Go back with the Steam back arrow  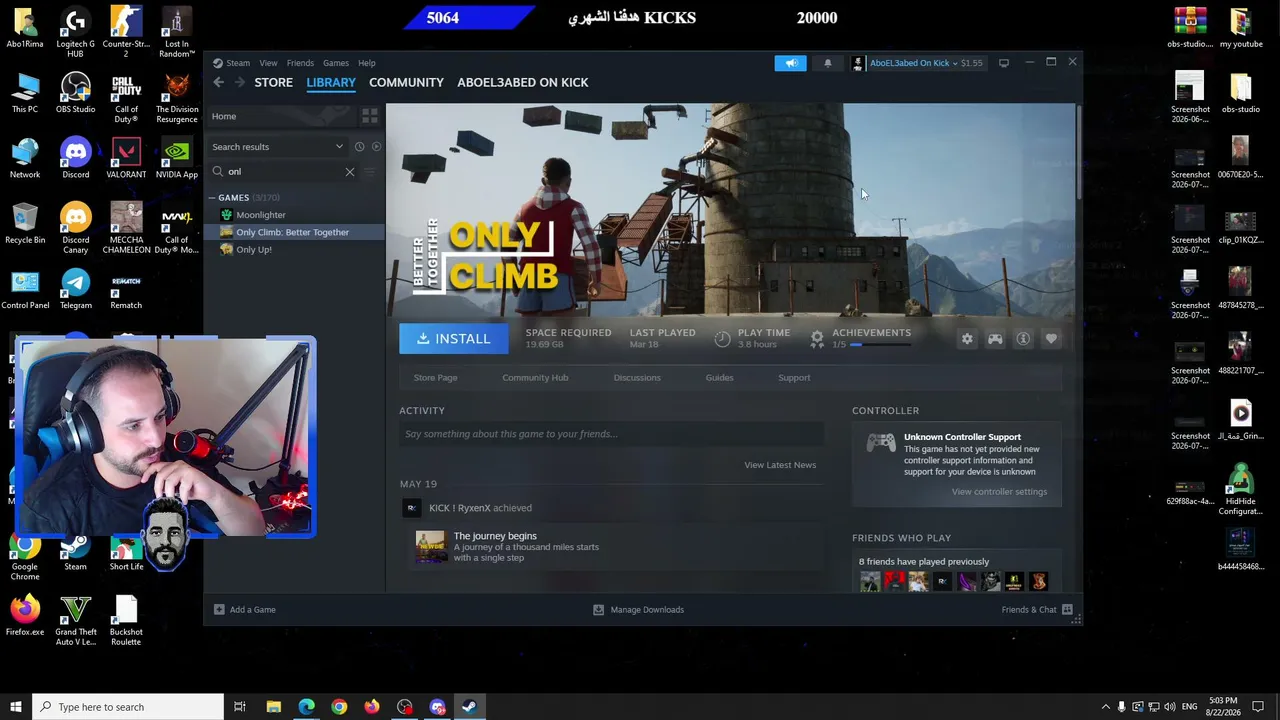pos(218,82)
